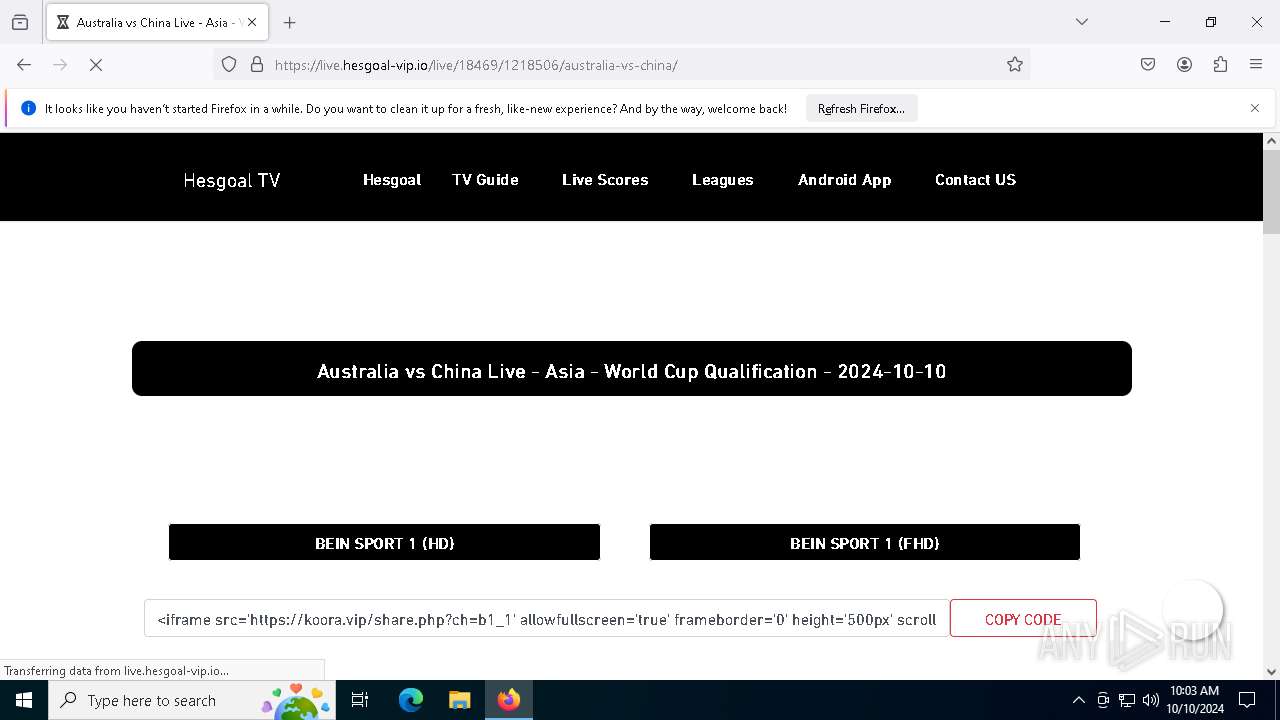Open extensions puzzle icon
The height and width of the screenshot is (720, 1280).
pyautogui.click(x=1220, y=64)
